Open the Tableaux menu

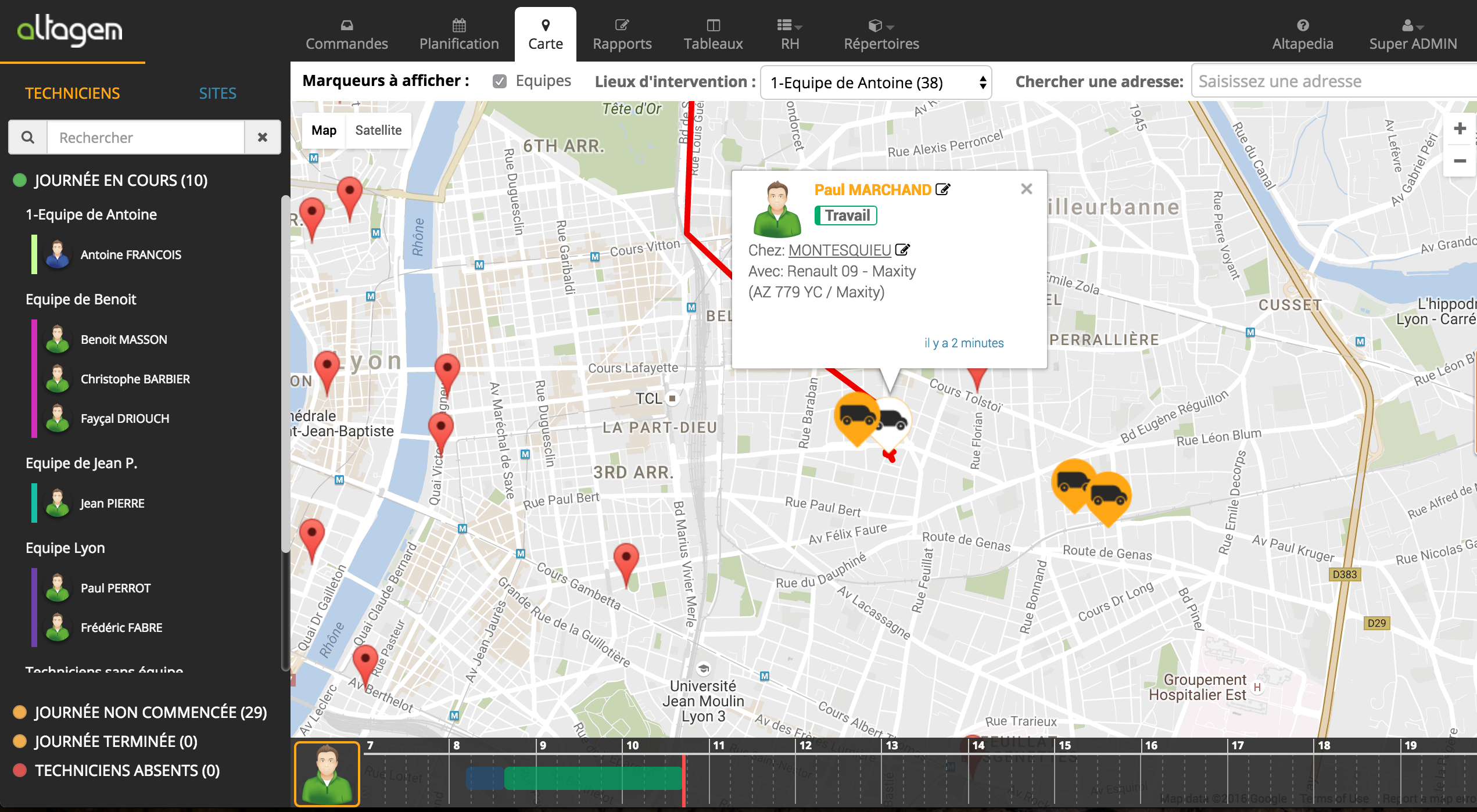point(713,34)
